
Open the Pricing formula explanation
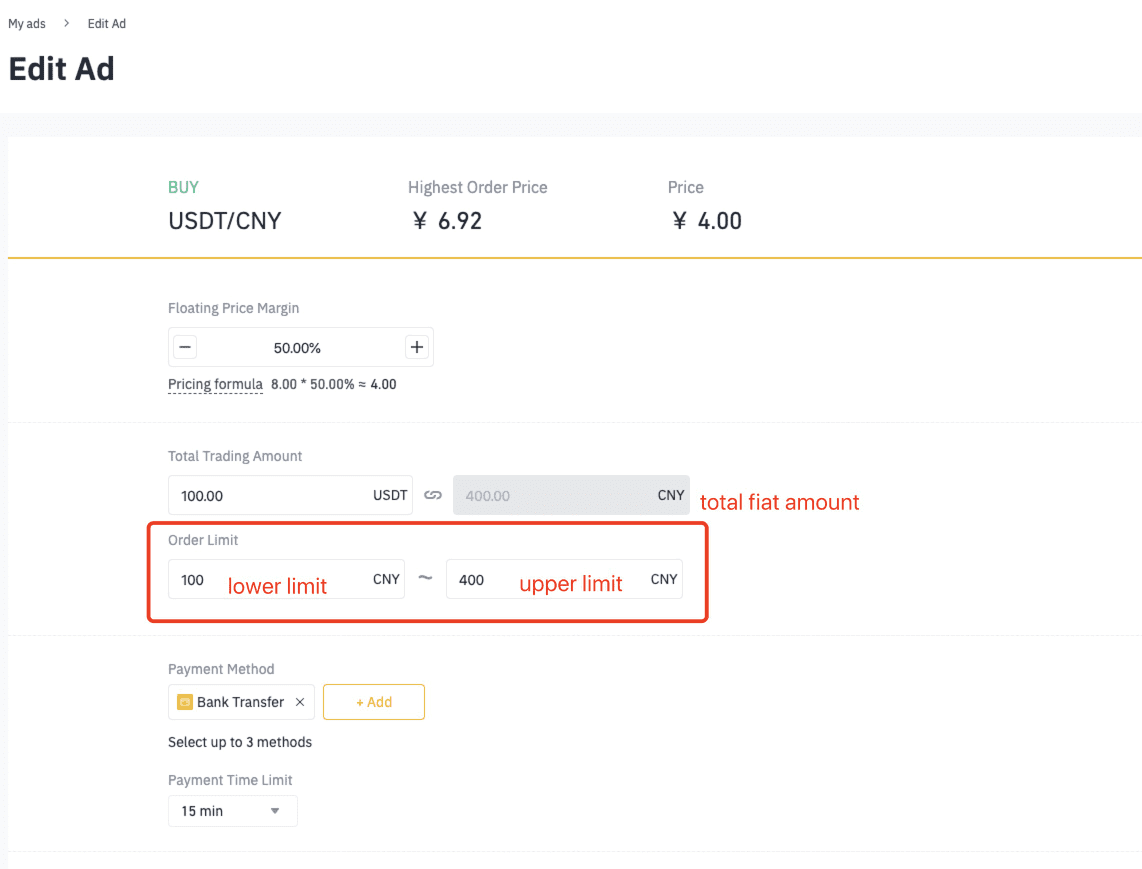(215, 384)
